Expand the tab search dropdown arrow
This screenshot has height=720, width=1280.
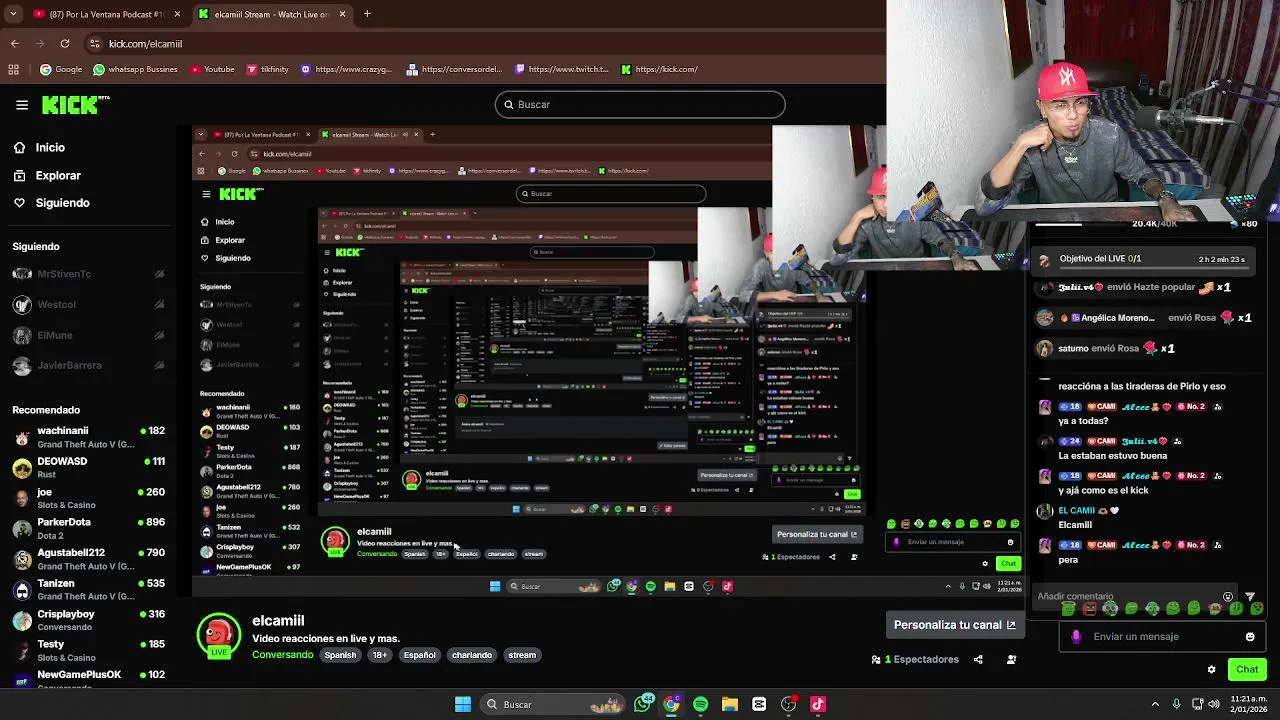click(12, 14)
